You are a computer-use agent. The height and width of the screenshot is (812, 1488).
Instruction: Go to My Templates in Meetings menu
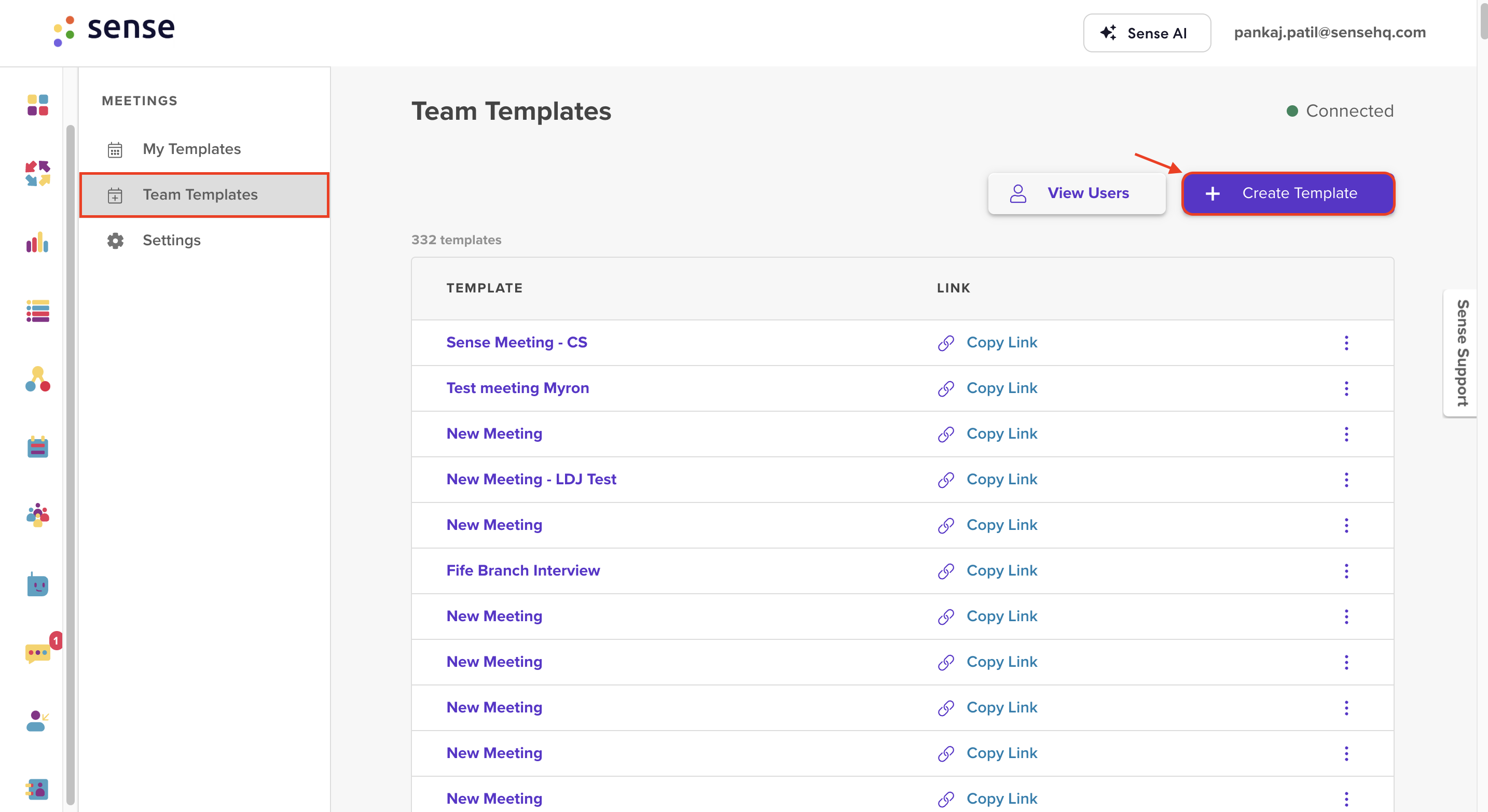pos(204,149)
